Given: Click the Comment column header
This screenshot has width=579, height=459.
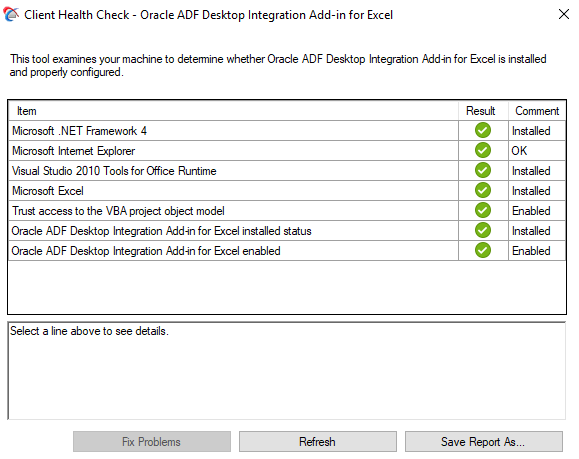Looking at the screenshot, I should (537, 111).
